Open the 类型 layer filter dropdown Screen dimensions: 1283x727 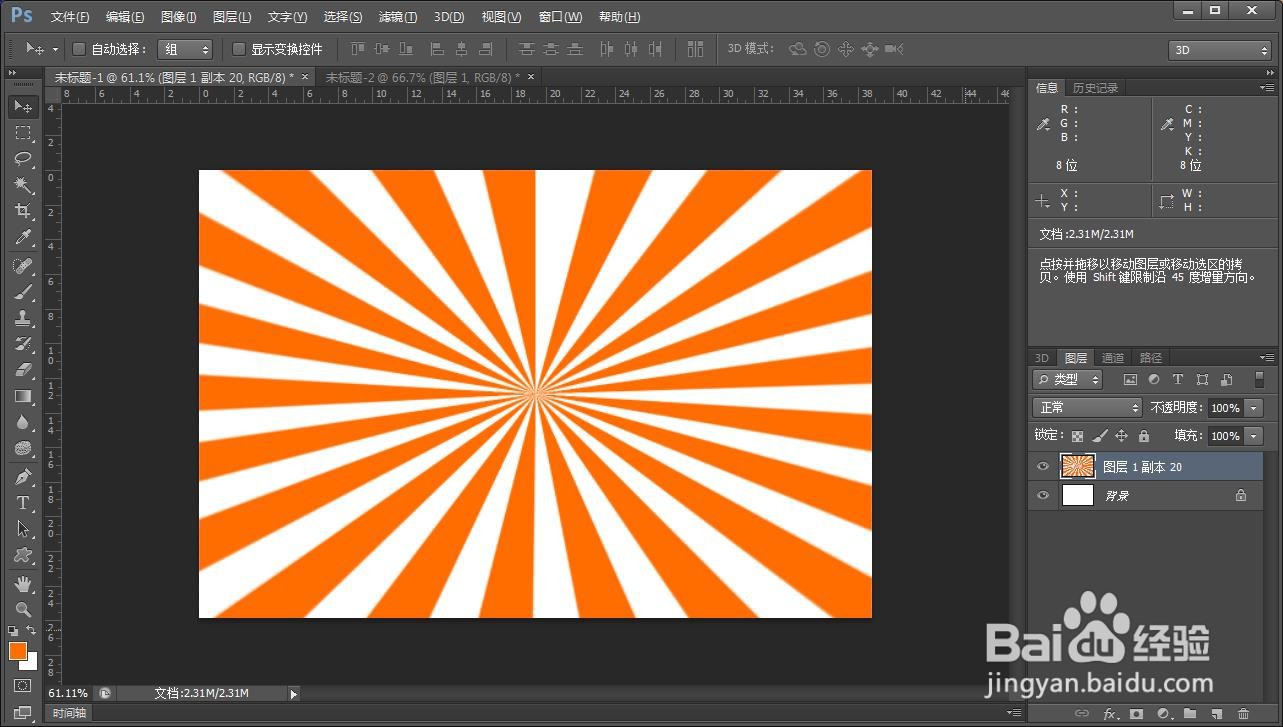click(1067, 379)
